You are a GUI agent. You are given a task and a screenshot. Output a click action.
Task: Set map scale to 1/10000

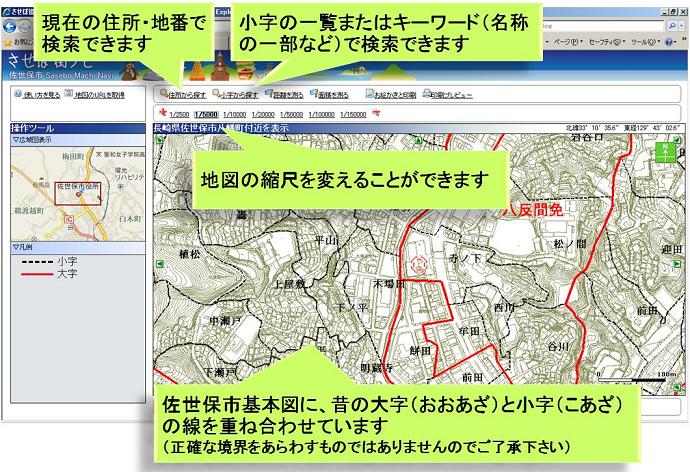point(235,114)
